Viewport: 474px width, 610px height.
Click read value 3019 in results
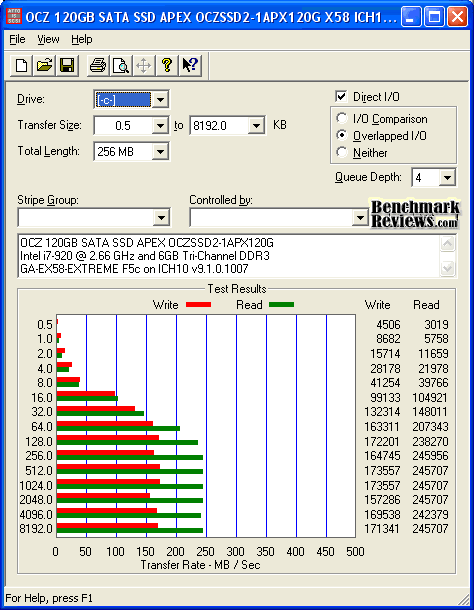pyautogui.click(x=436, y=324)
